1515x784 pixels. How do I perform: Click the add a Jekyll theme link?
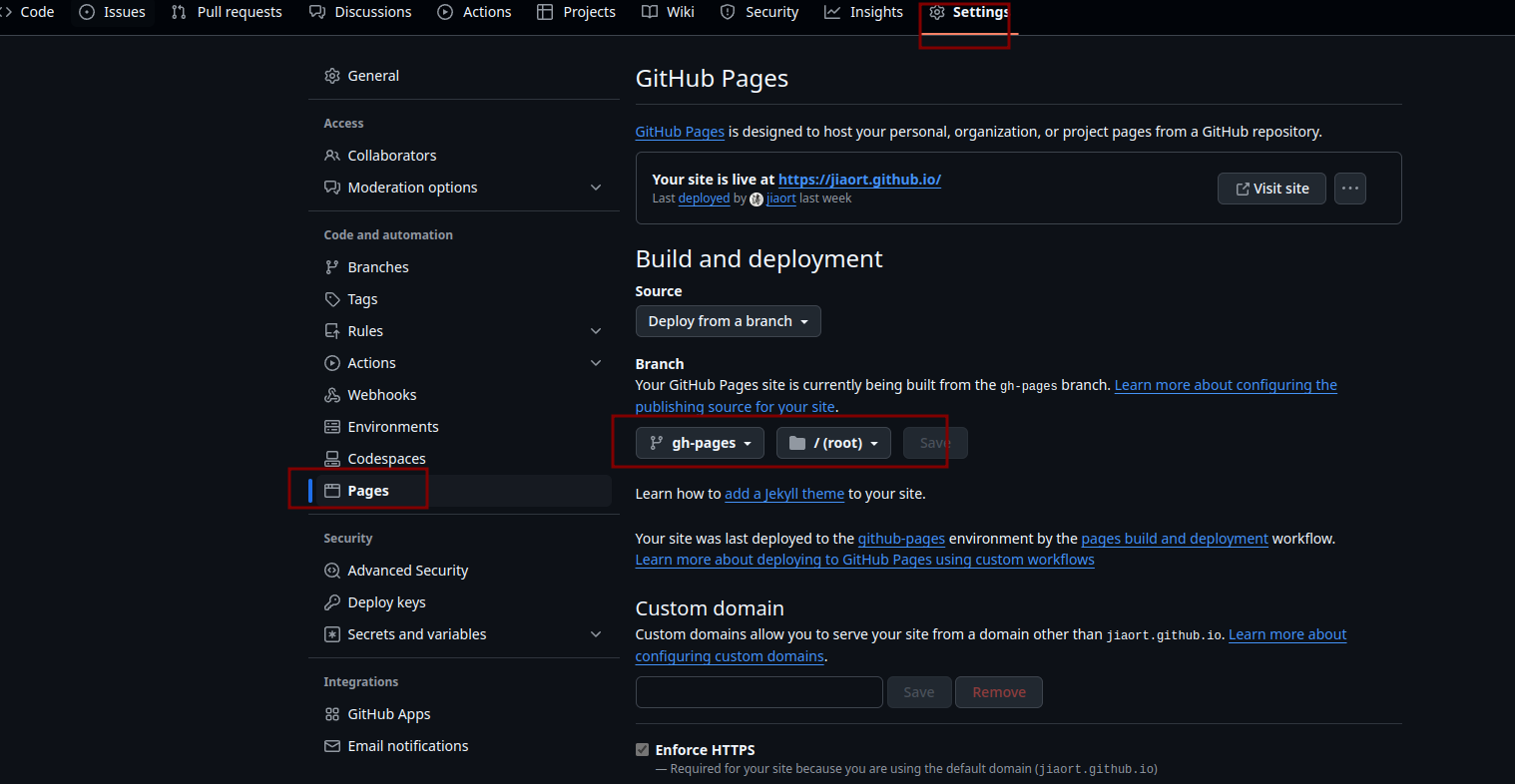pos(784,494)
